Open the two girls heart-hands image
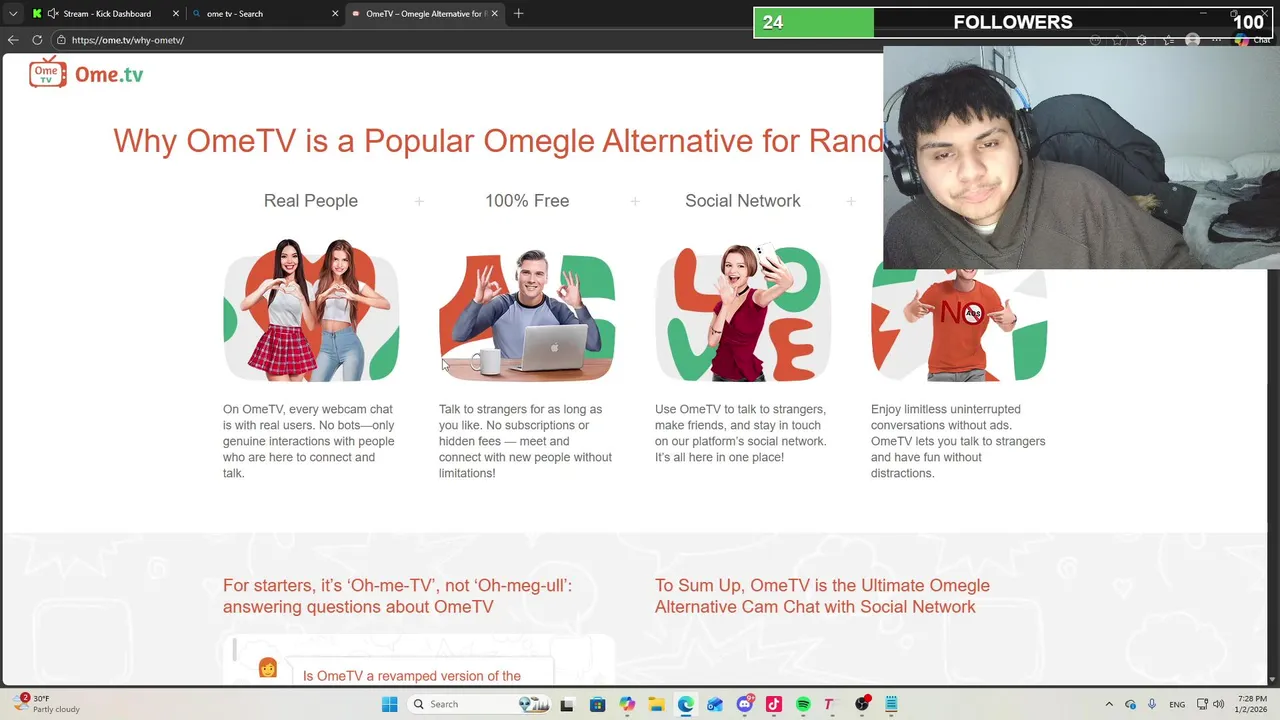 [x=311, y=310]
